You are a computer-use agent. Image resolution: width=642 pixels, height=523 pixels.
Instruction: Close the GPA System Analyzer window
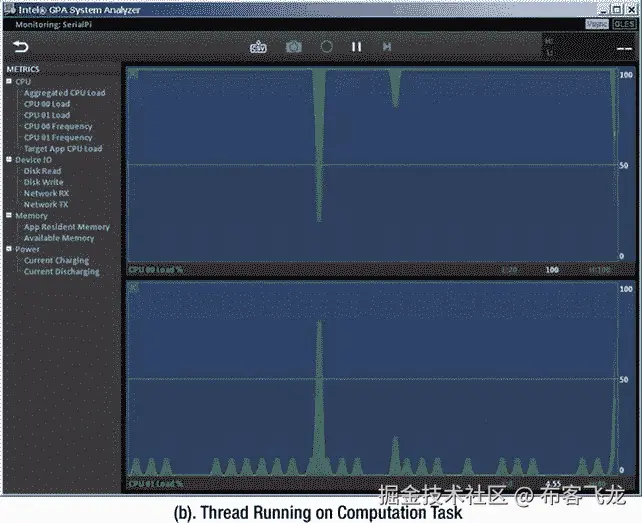coord(631,9)
